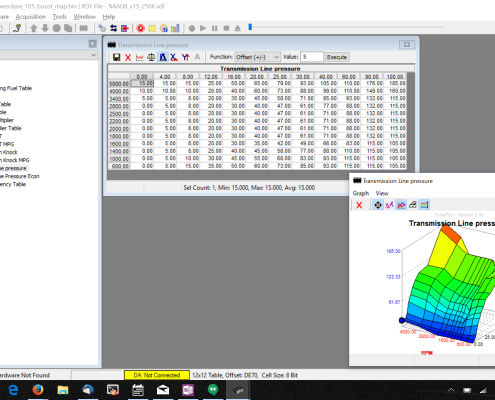Select the 'e Pressure Econ' item in left list
Viewport: 495px width, 400px height.
(20, 176)
